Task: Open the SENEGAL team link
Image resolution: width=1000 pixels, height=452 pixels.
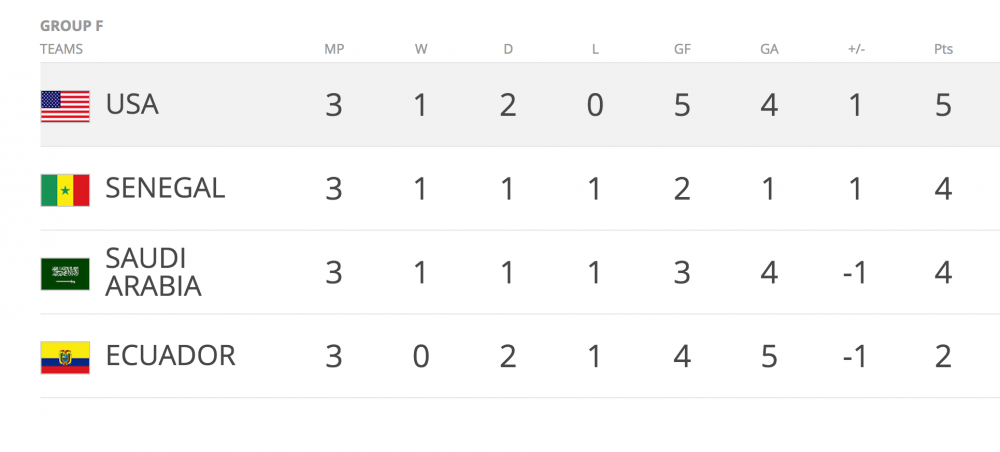Action: click(165, 188)
